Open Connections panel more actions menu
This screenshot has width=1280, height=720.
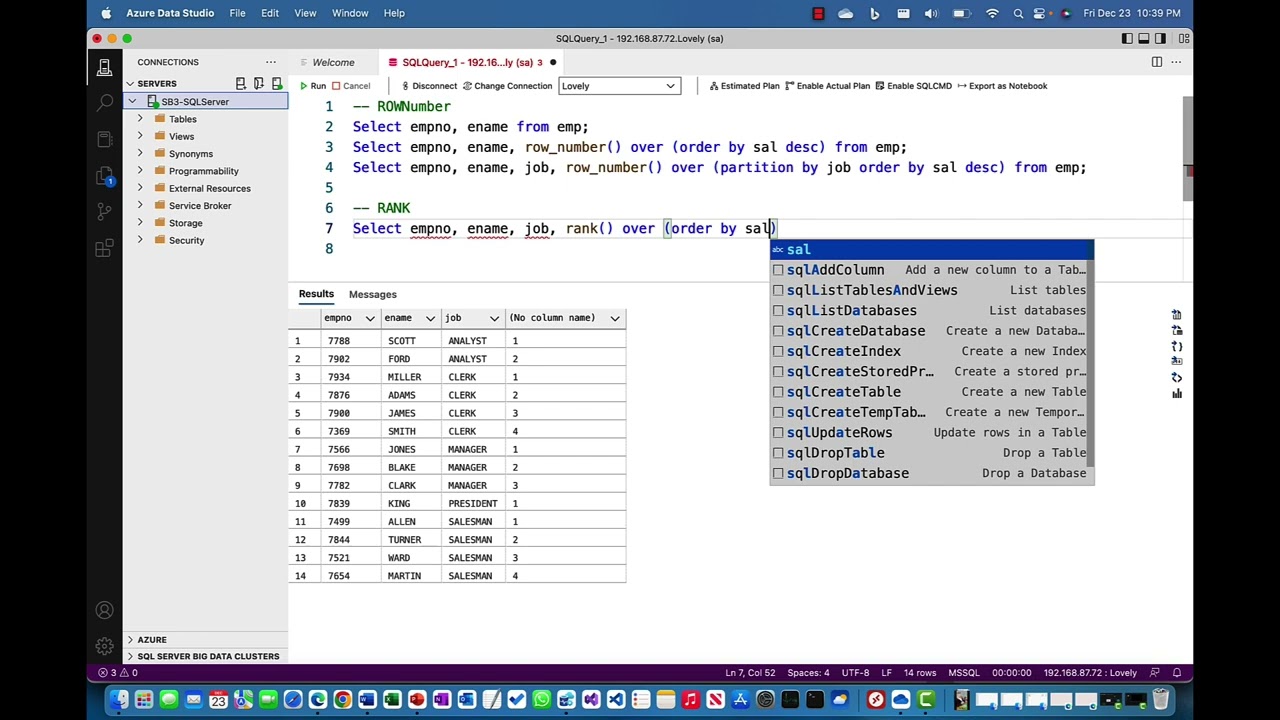[270, 62]
